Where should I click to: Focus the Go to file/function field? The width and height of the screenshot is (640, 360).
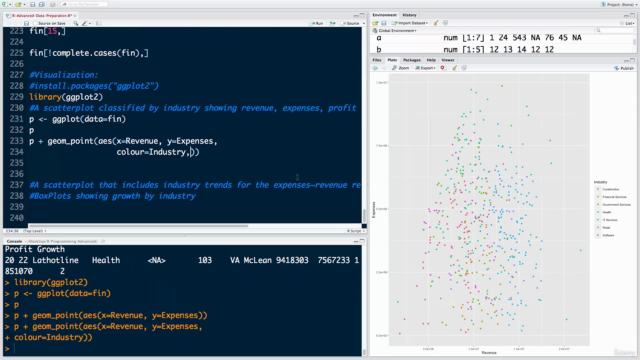pos(84,4)
